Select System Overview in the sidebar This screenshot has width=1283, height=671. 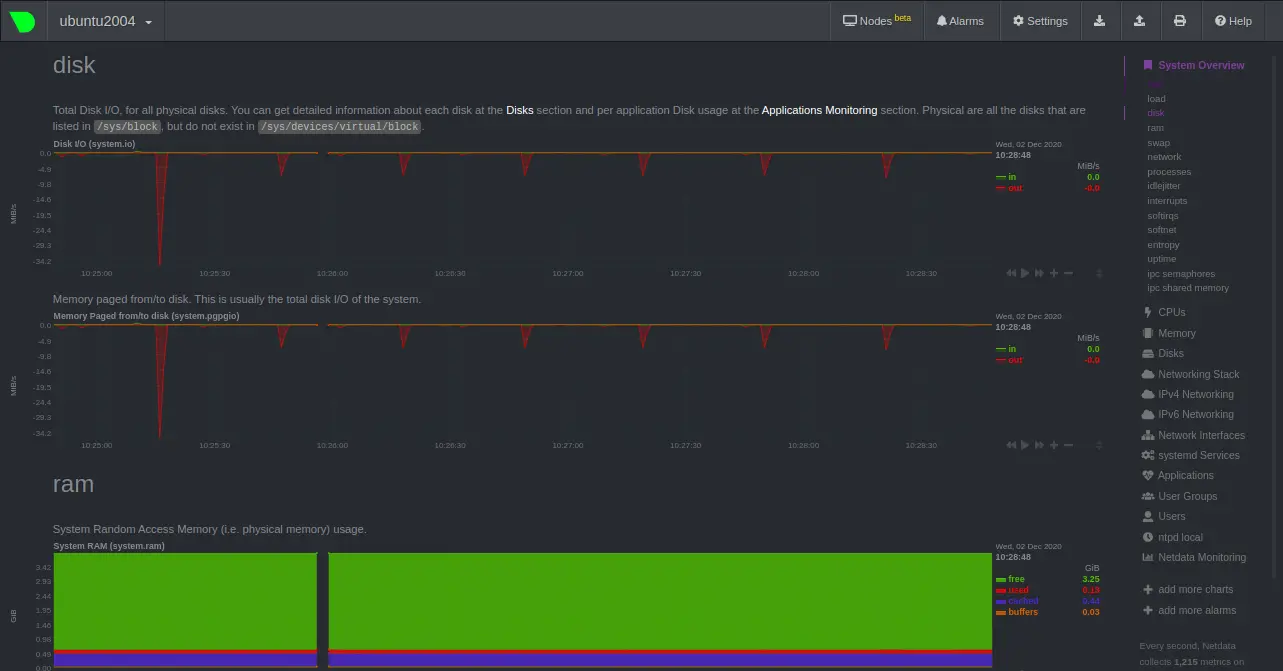coord(1201,65)
